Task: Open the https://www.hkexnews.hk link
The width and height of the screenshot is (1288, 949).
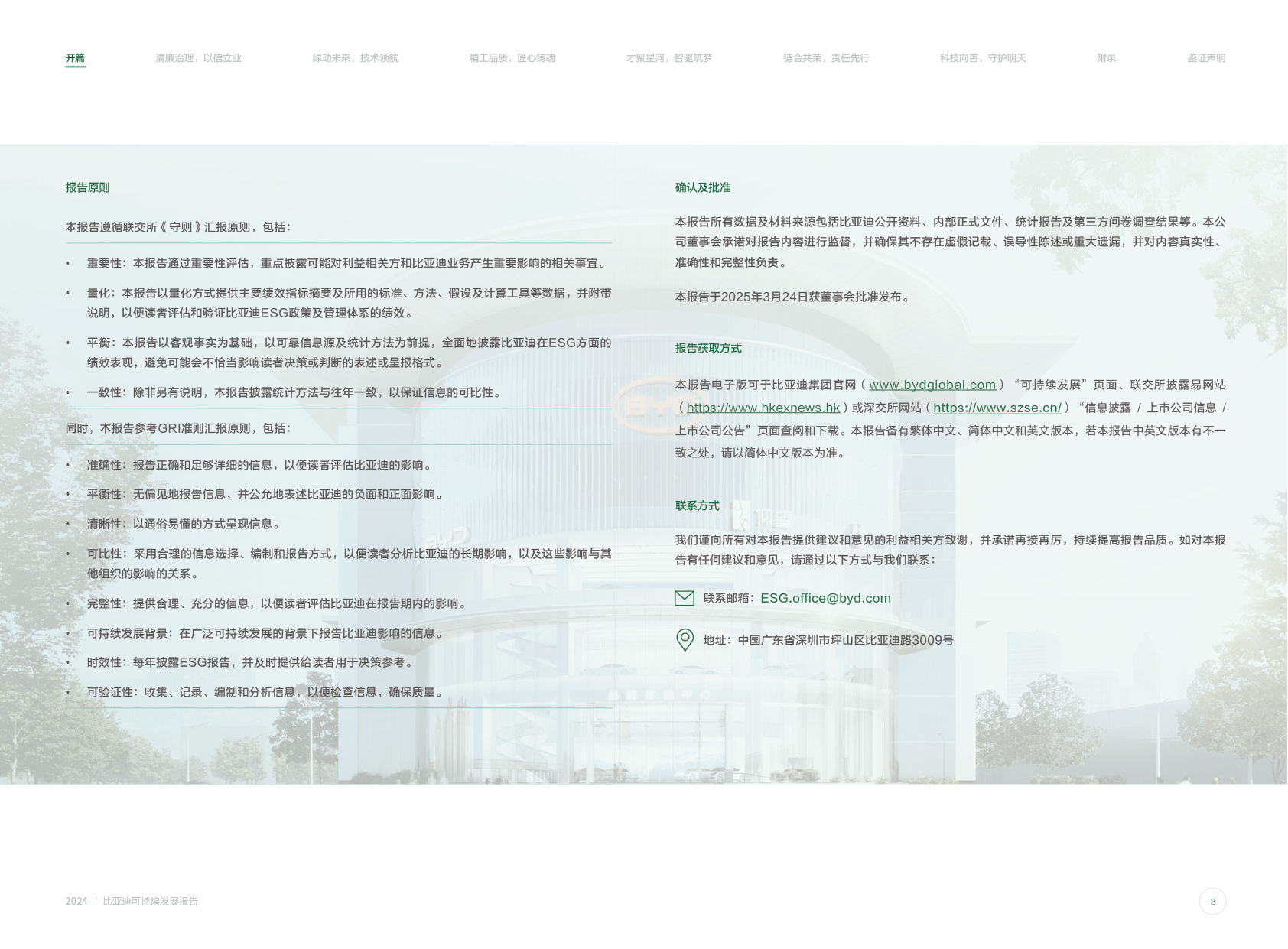Action: tap(763, 408)
